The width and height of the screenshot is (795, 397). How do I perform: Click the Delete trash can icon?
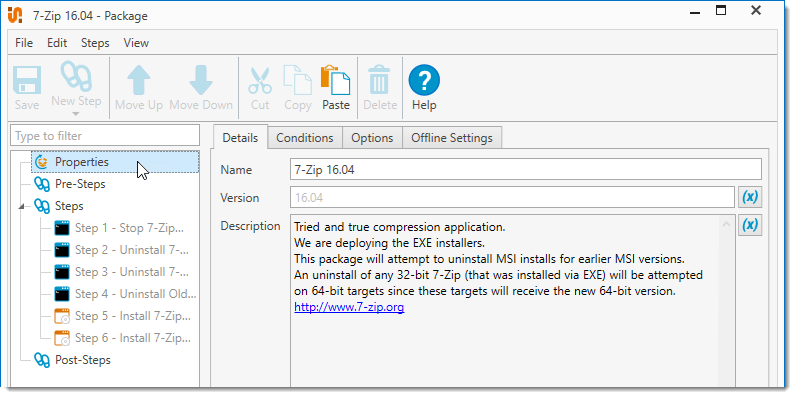coord(379,80)
